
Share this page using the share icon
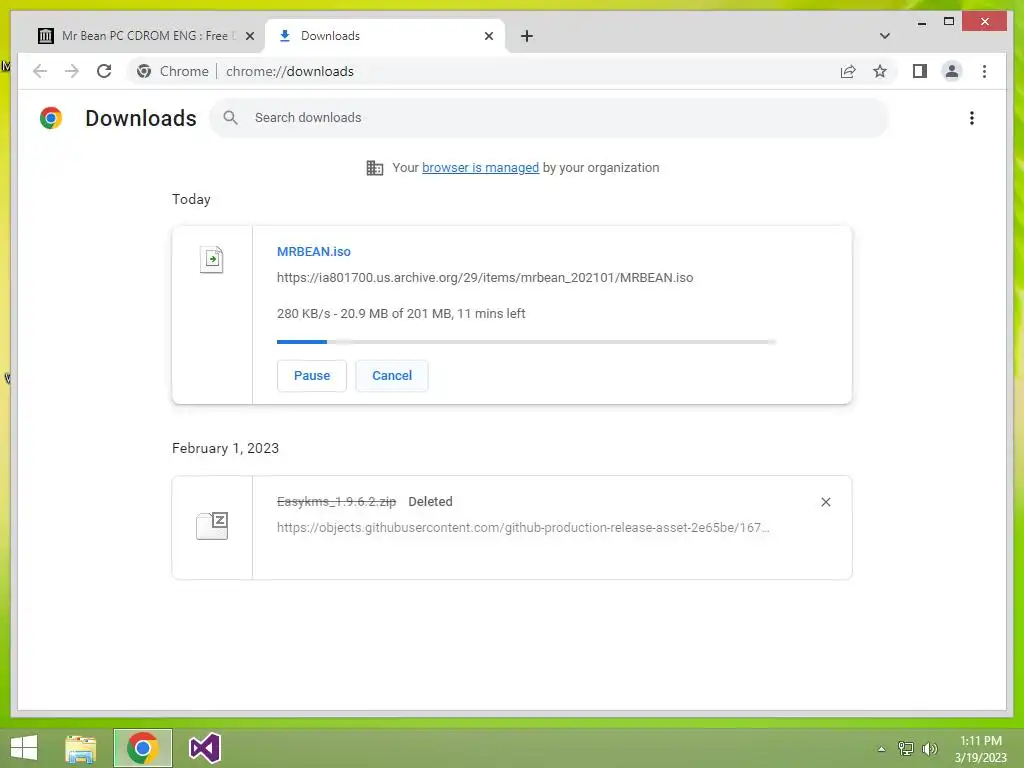coord(848,71)
